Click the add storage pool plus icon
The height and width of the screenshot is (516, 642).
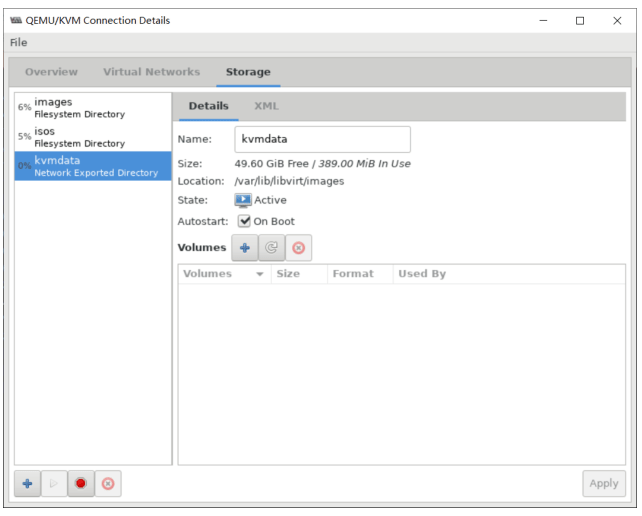[x=28, y=483]
